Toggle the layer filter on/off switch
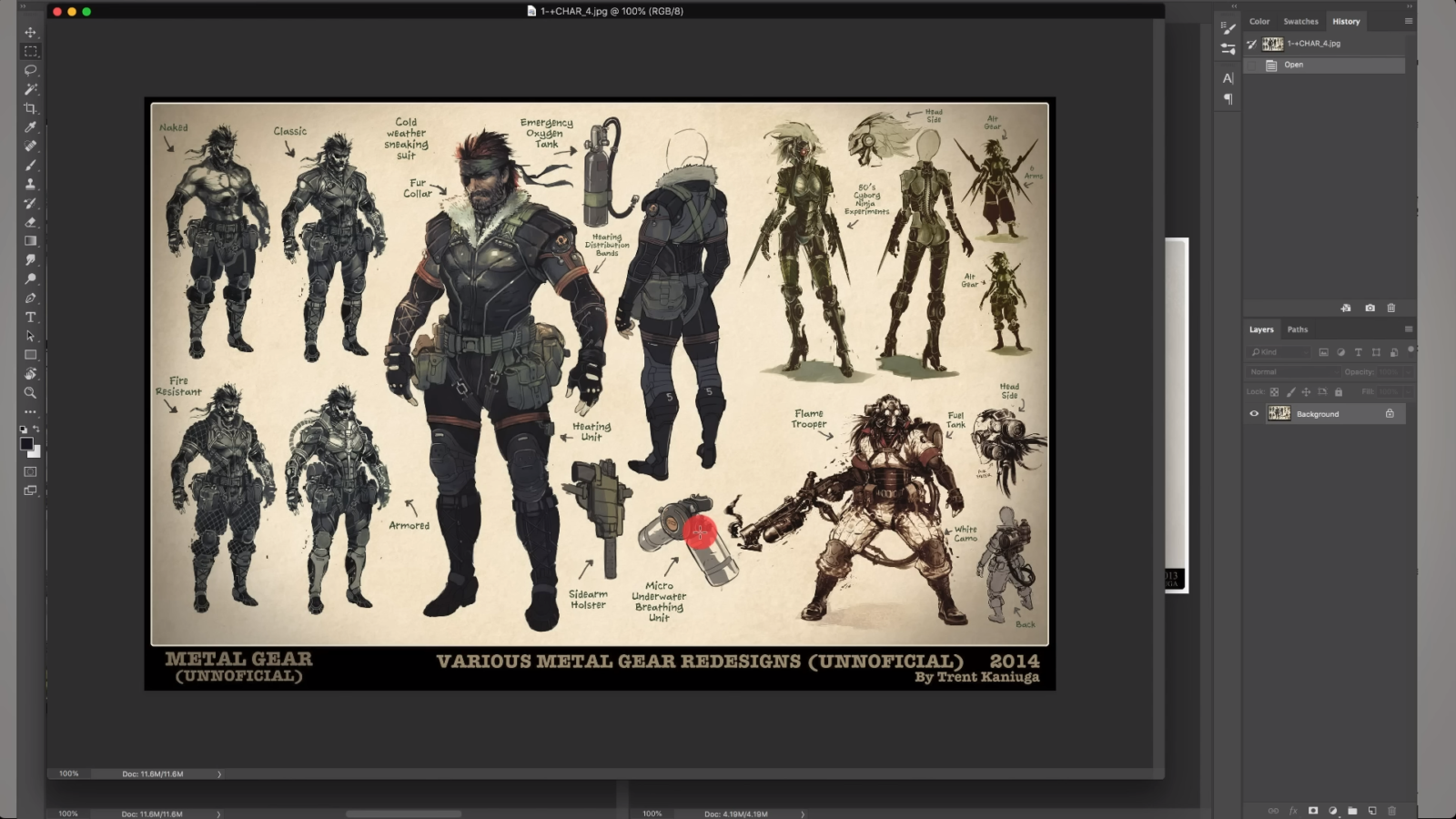The height and width of the screenshot is (819, 1456). (1410, 349)
